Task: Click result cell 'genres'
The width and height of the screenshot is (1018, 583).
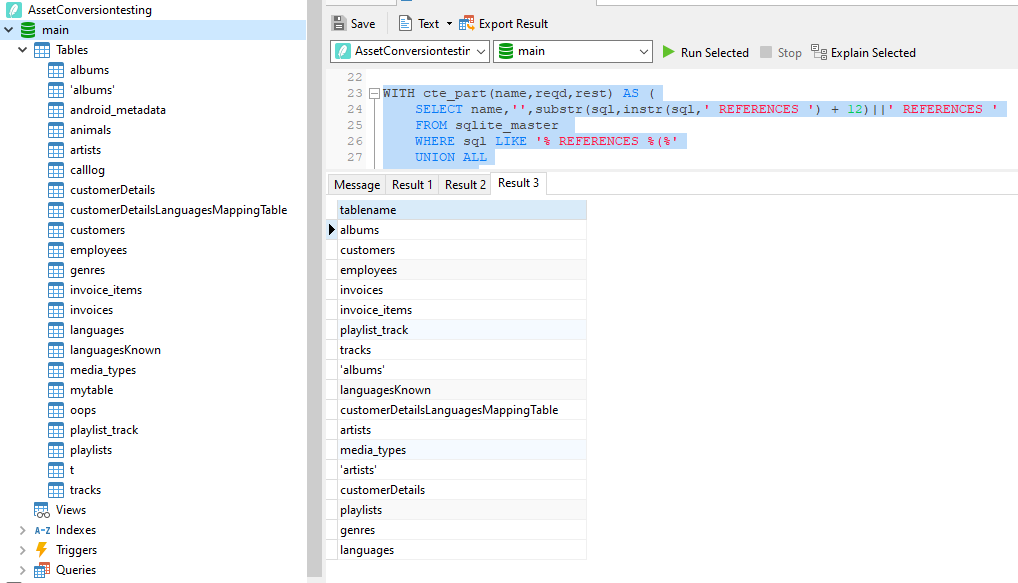Action: (462, 530)
